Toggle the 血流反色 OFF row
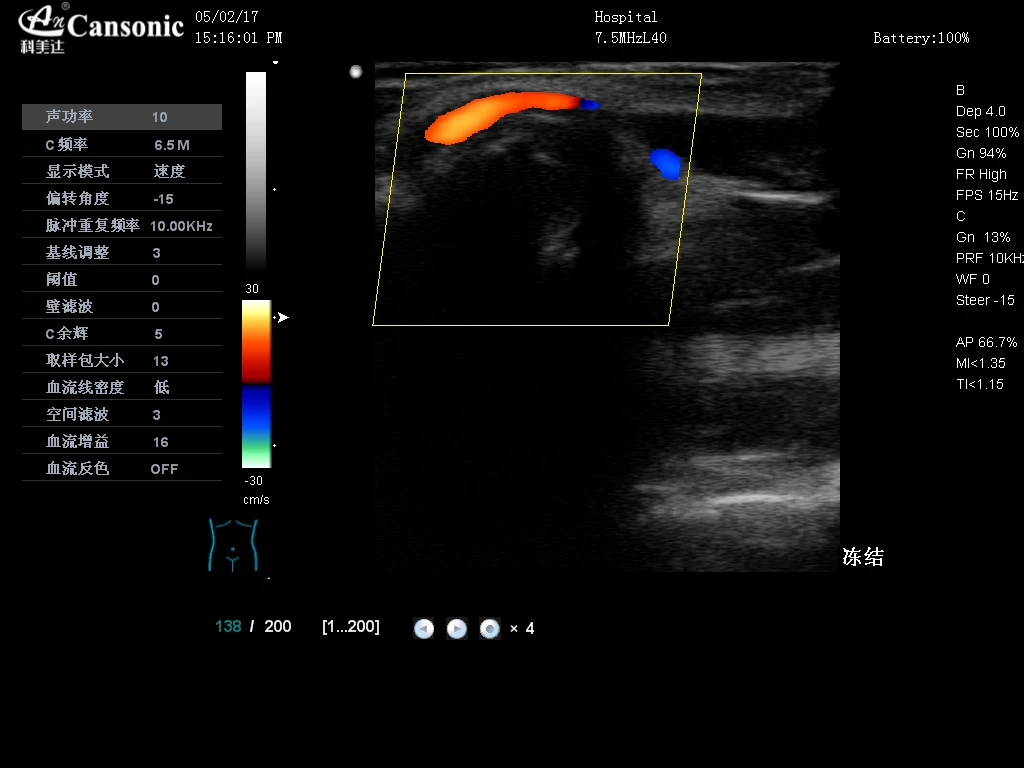Viewport: 1024px width, 768px height. 122,468
